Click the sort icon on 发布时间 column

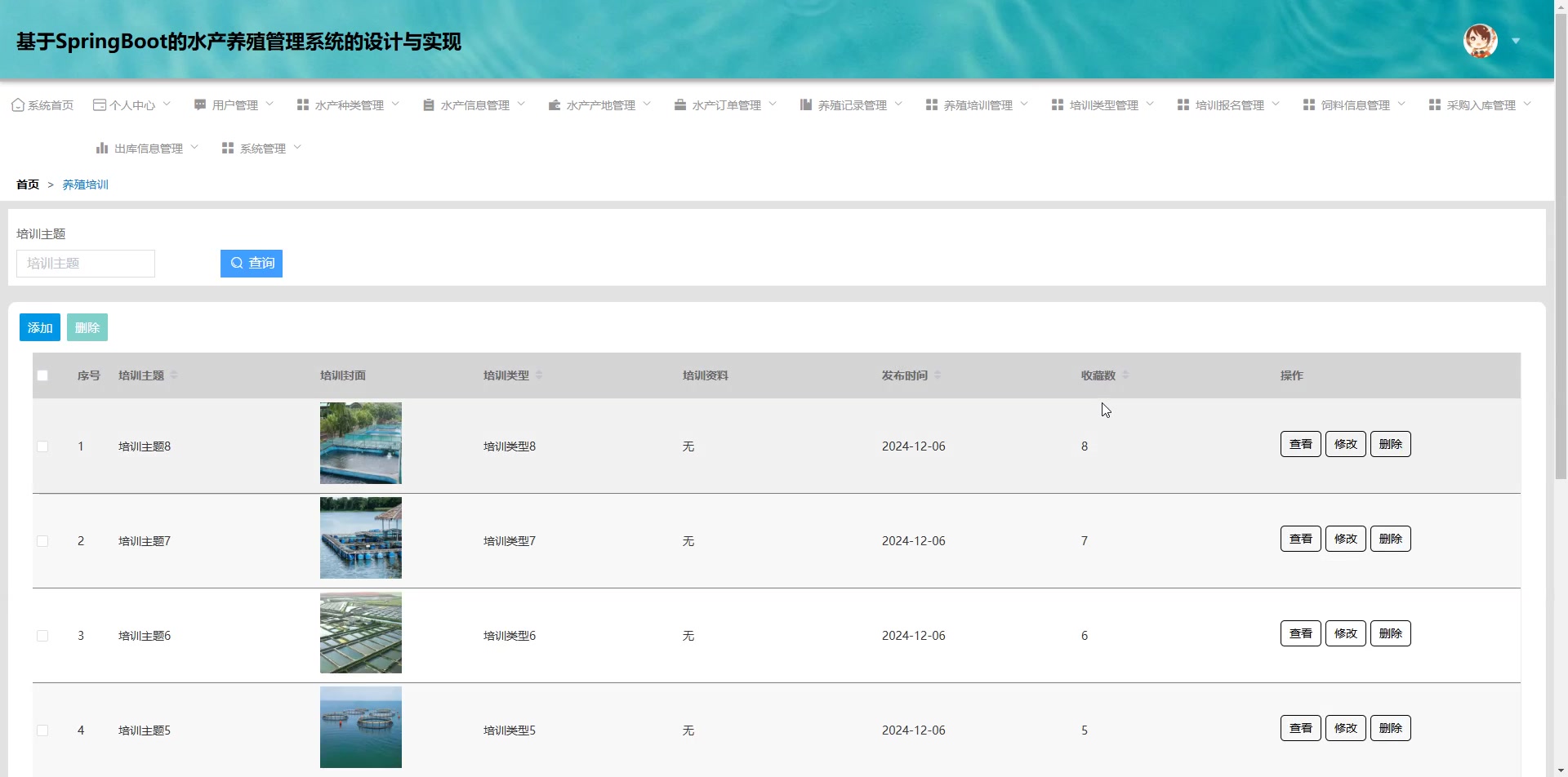coord(938,375)
